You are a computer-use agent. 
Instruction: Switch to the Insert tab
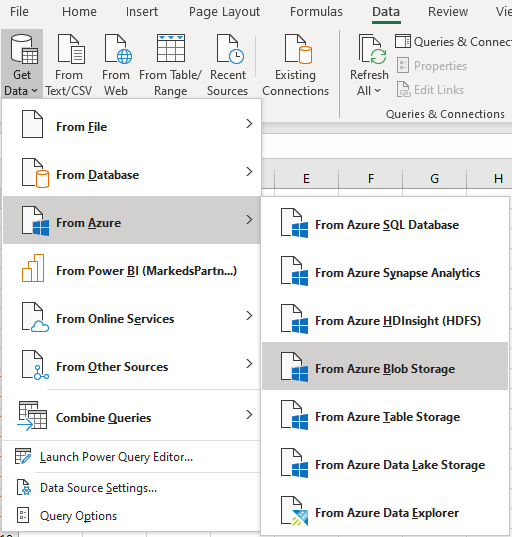142,12
